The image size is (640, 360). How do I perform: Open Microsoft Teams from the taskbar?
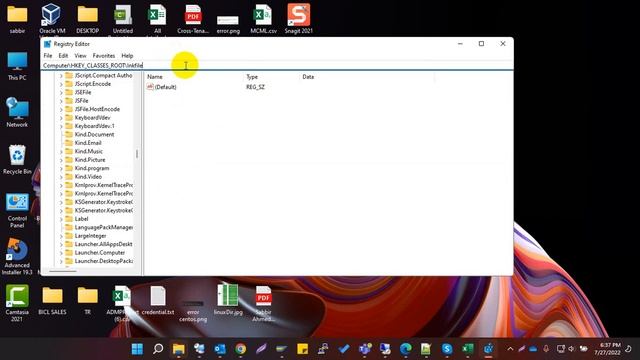click(x=364, y=349)
